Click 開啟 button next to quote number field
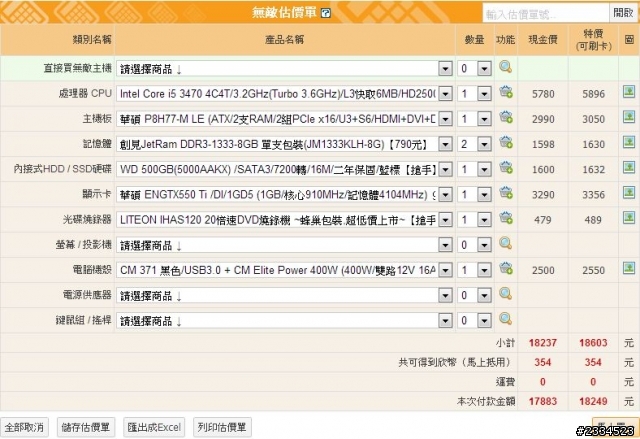The height and width of the screenshot is (439, 640). (624, 13)
